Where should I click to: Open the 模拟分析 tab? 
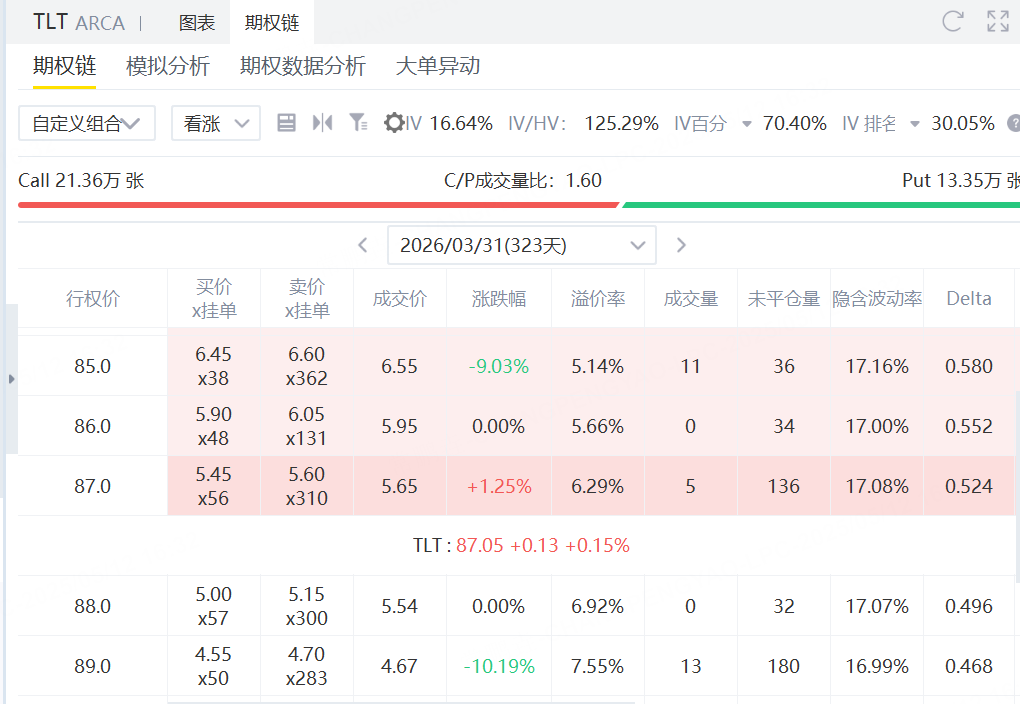click(x=168, y=66)
